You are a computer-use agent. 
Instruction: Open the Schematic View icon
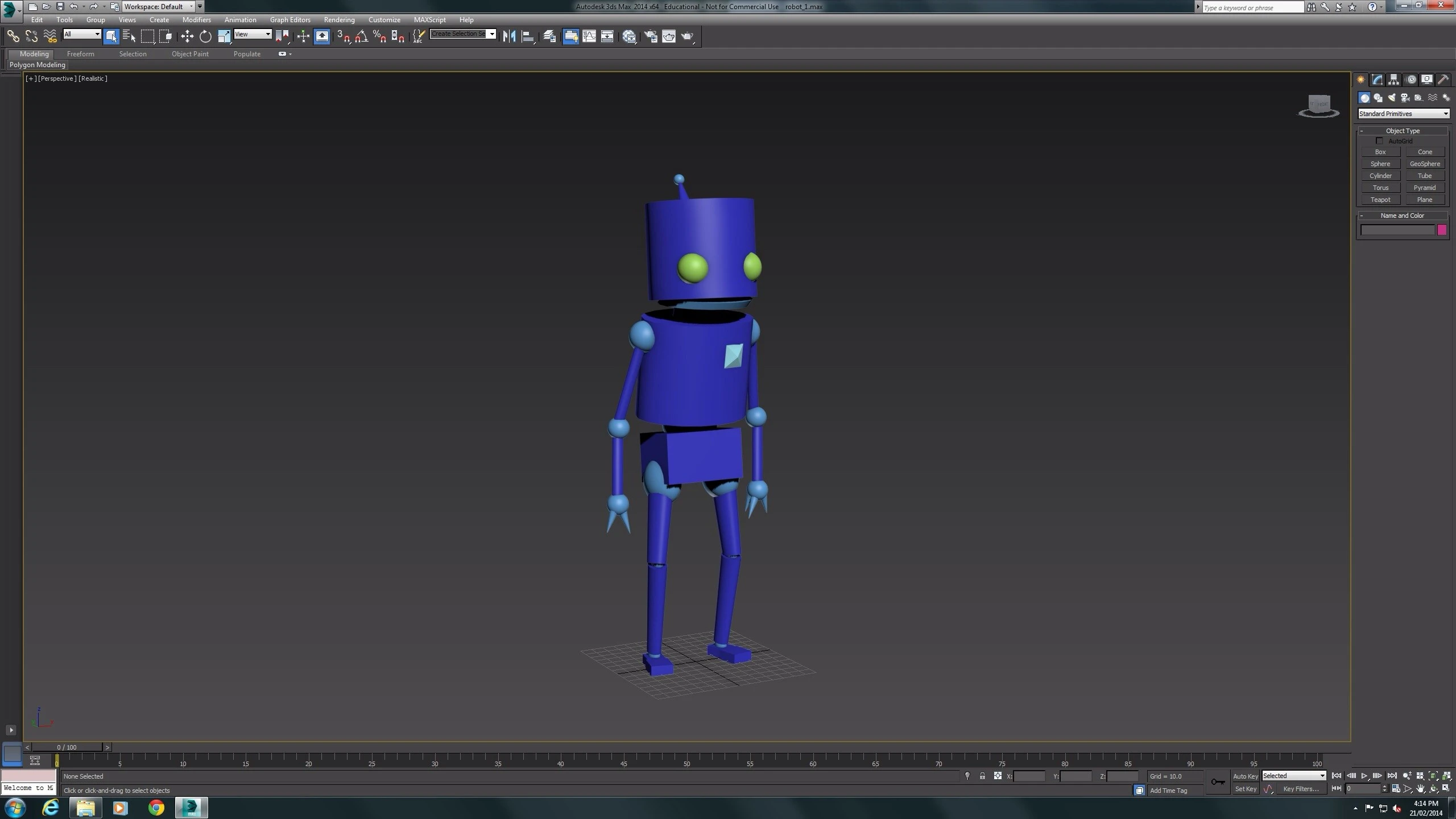pyautogui.click(x=607, y=36)
